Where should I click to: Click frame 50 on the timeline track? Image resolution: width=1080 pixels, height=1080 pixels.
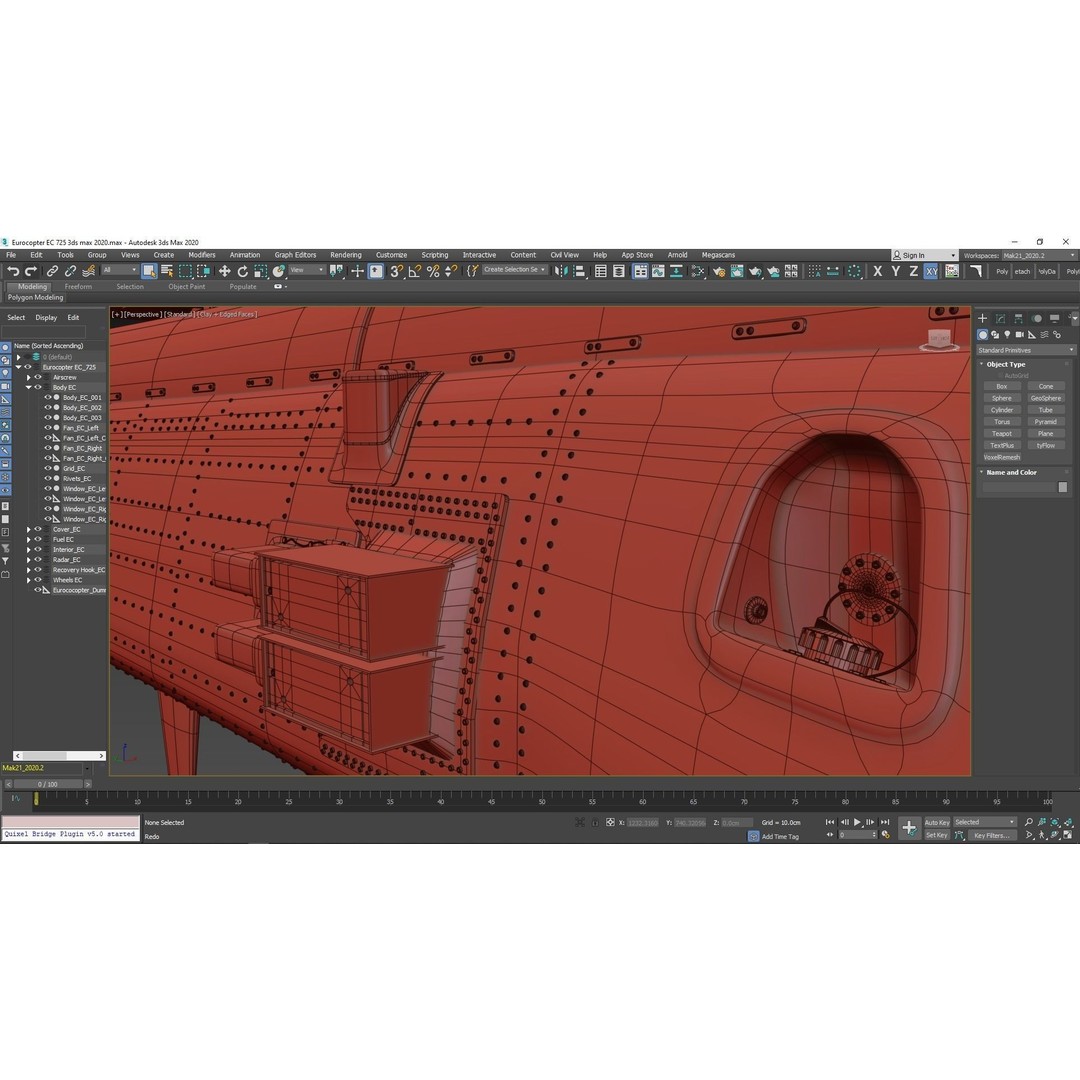click(542, 799)
